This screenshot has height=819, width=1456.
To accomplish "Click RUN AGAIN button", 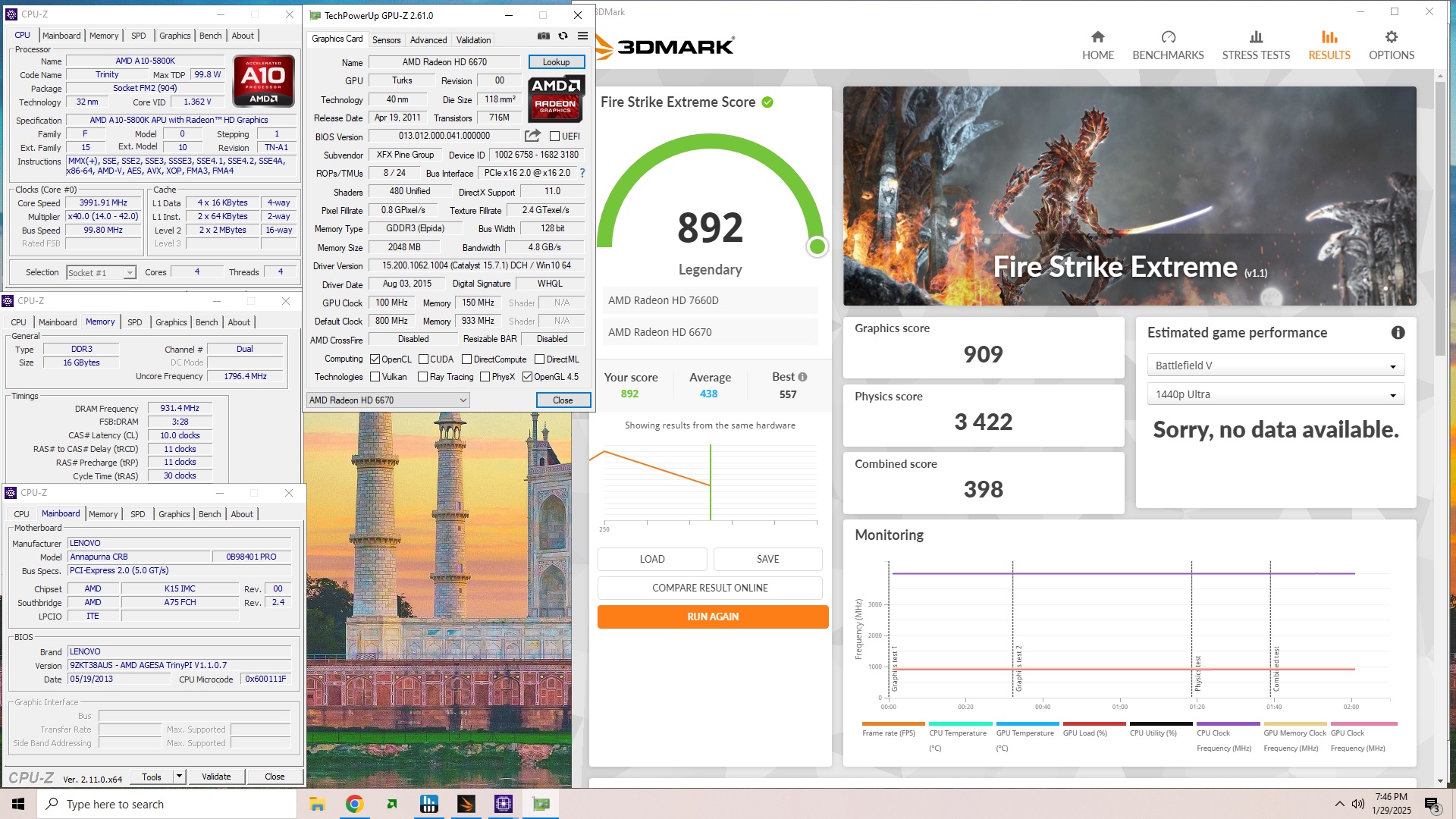I will tap(713, 617).
